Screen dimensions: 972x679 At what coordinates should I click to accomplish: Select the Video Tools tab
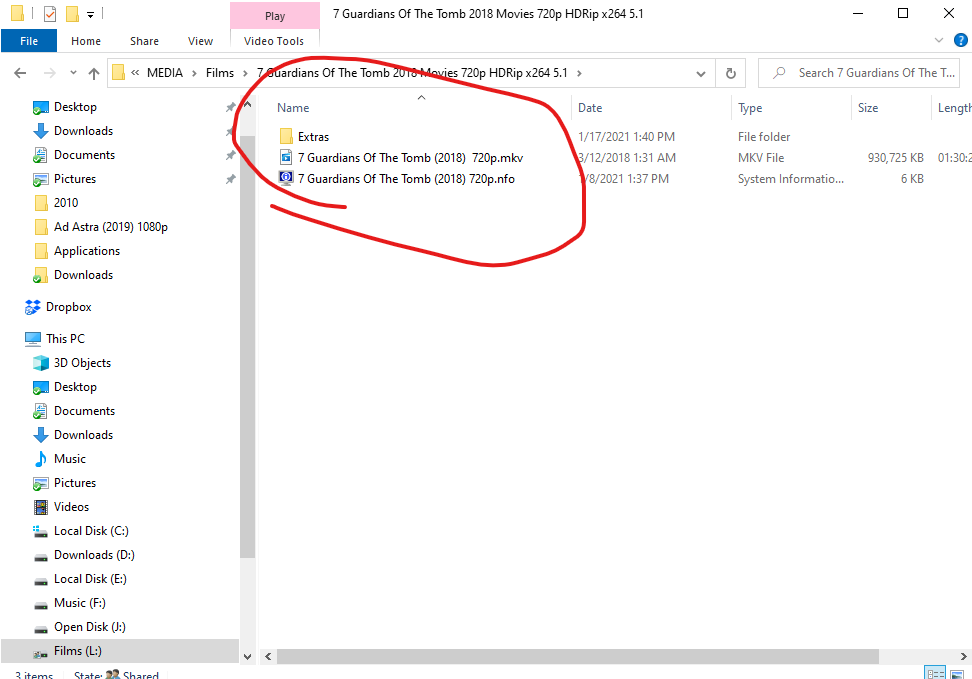coord(274,41)
